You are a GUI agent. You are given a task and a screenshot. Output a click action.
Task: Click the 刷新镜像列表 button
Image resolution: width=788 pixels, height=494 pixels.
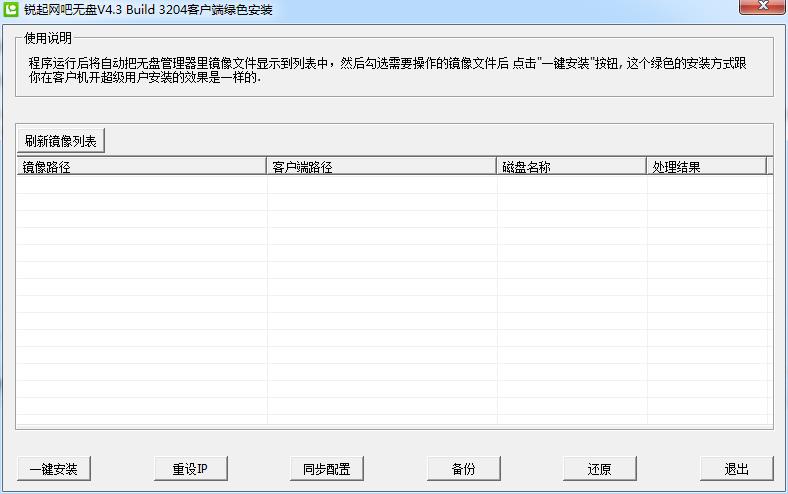click(61, 141)
